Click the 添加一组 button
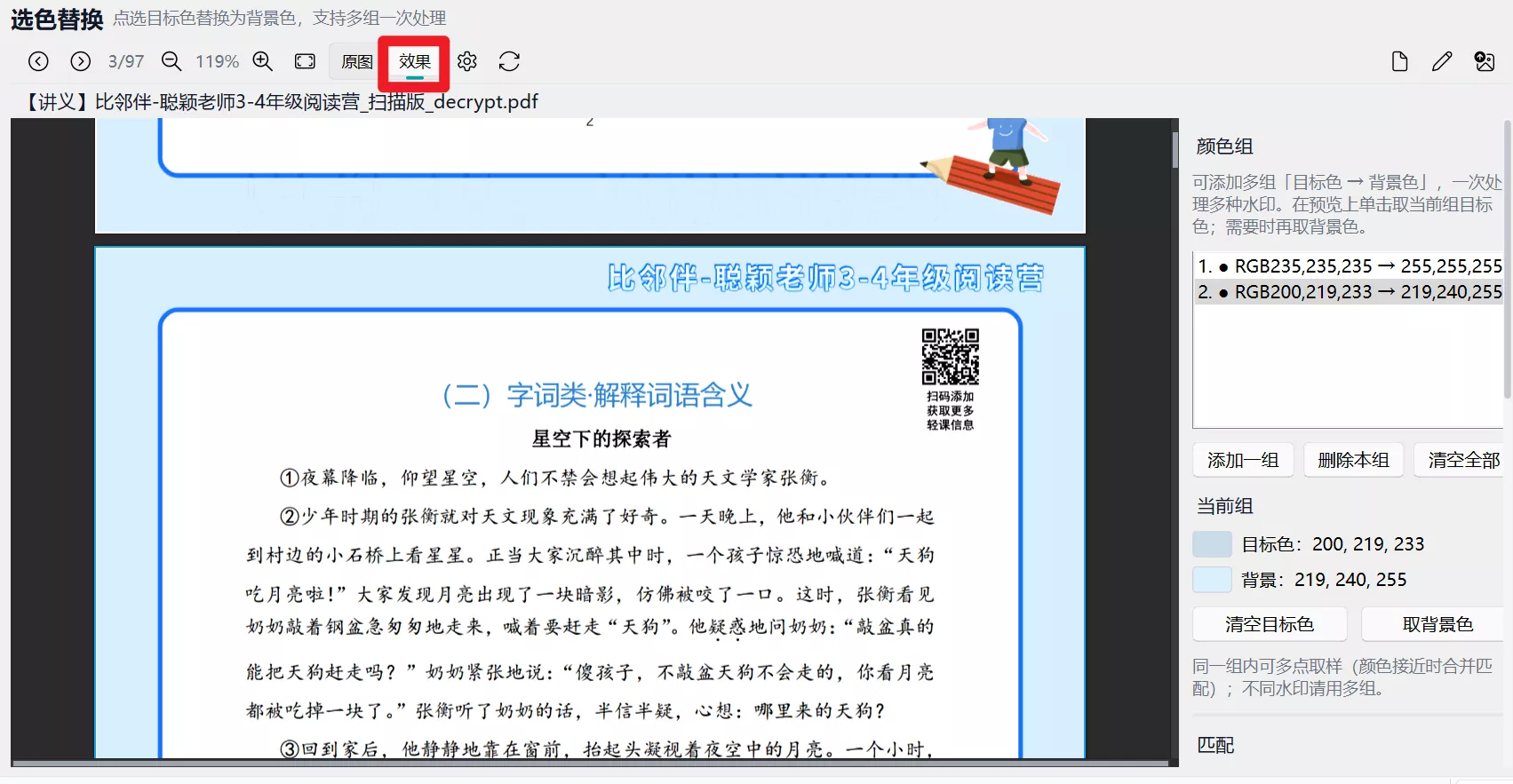The height and width of the screenshot is (784, 1513). (x=1243, y=460)
